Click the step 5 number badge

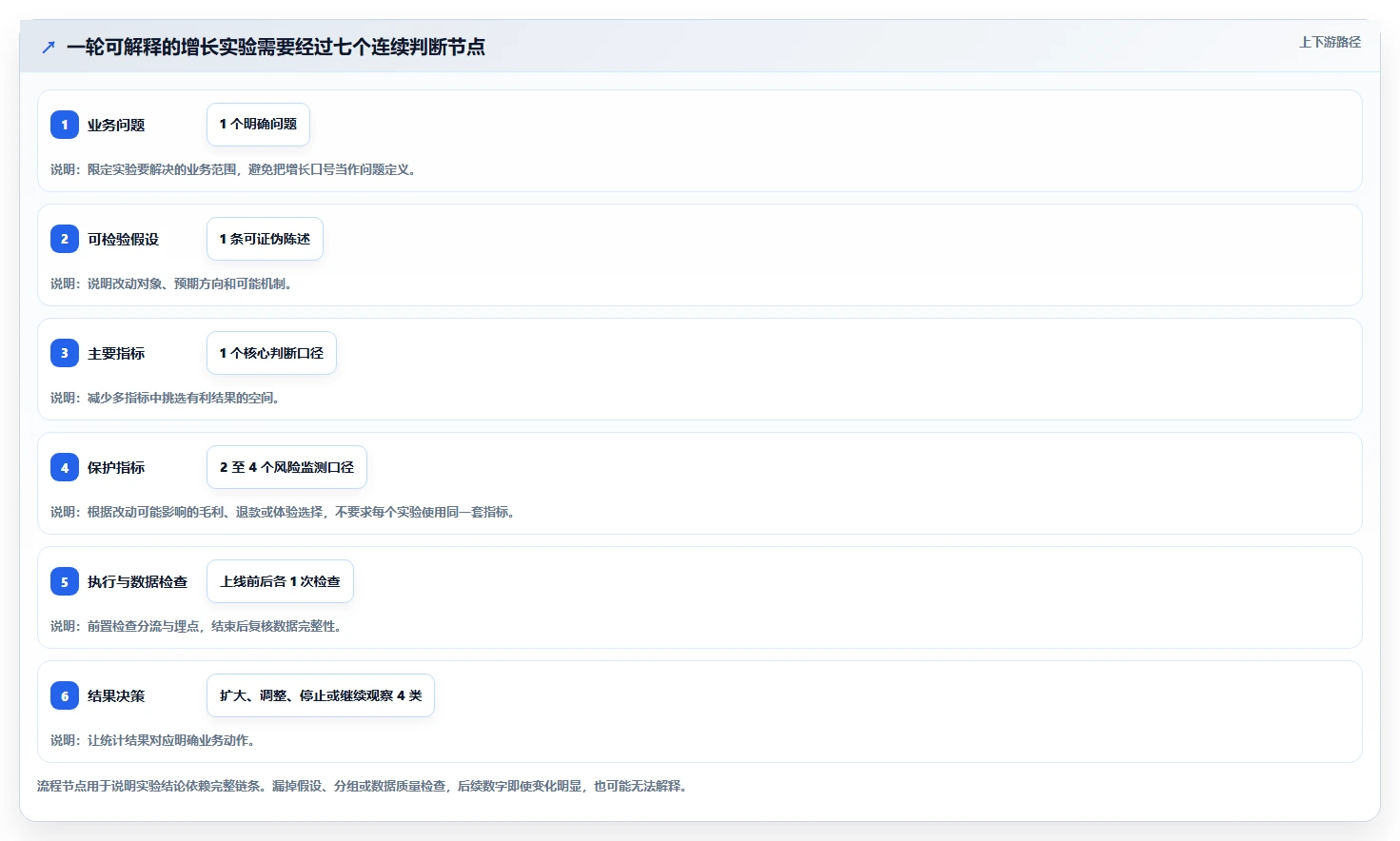(x=65, y=581)
